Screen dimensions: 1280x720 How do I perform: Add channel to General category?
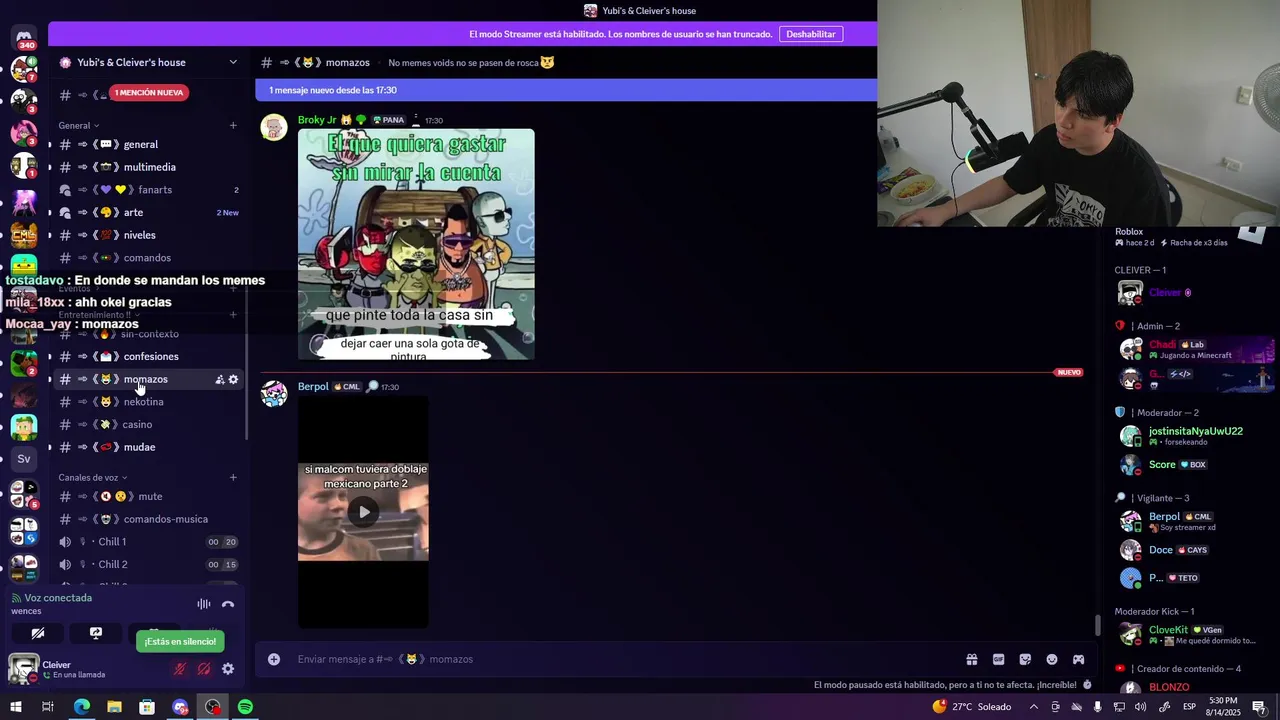point(233,125)
